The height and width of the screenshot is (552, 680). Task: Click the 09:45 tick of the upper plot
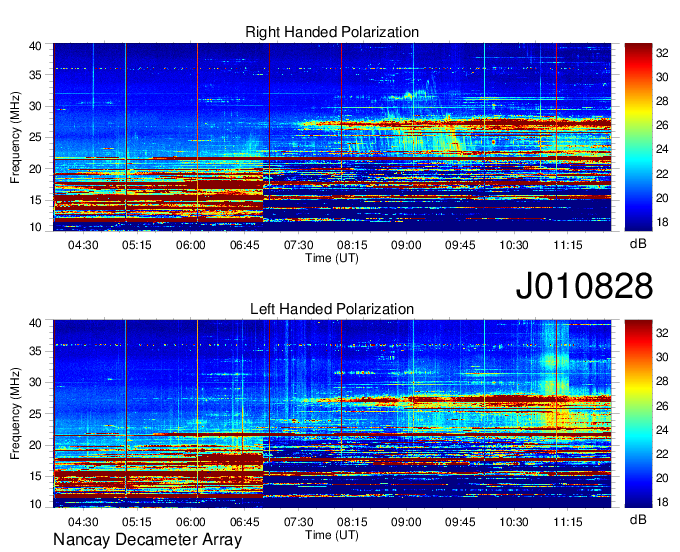pos(460,245)
